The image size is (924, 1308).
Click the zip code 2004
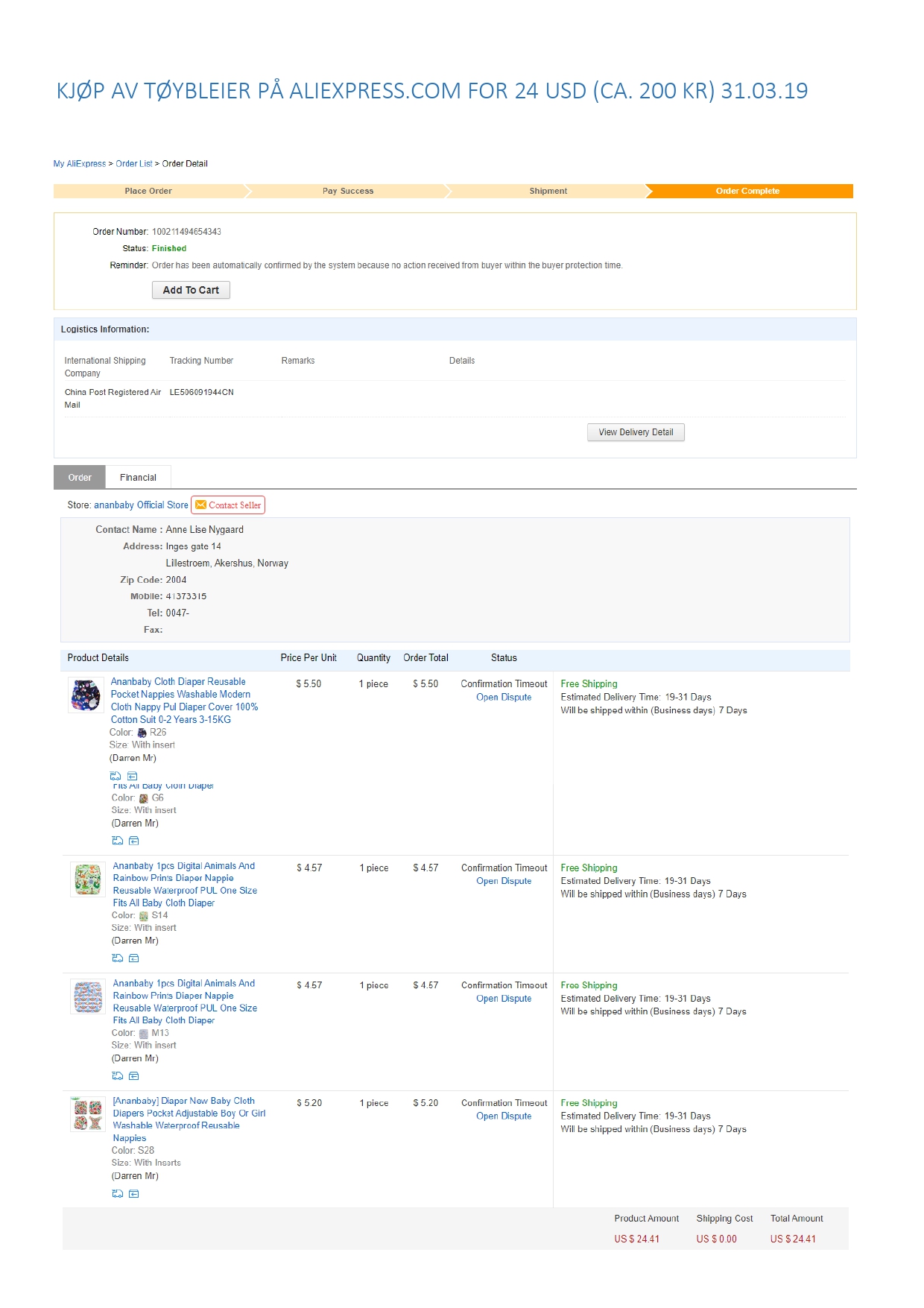pyautogui.click(x=176, y=580)
